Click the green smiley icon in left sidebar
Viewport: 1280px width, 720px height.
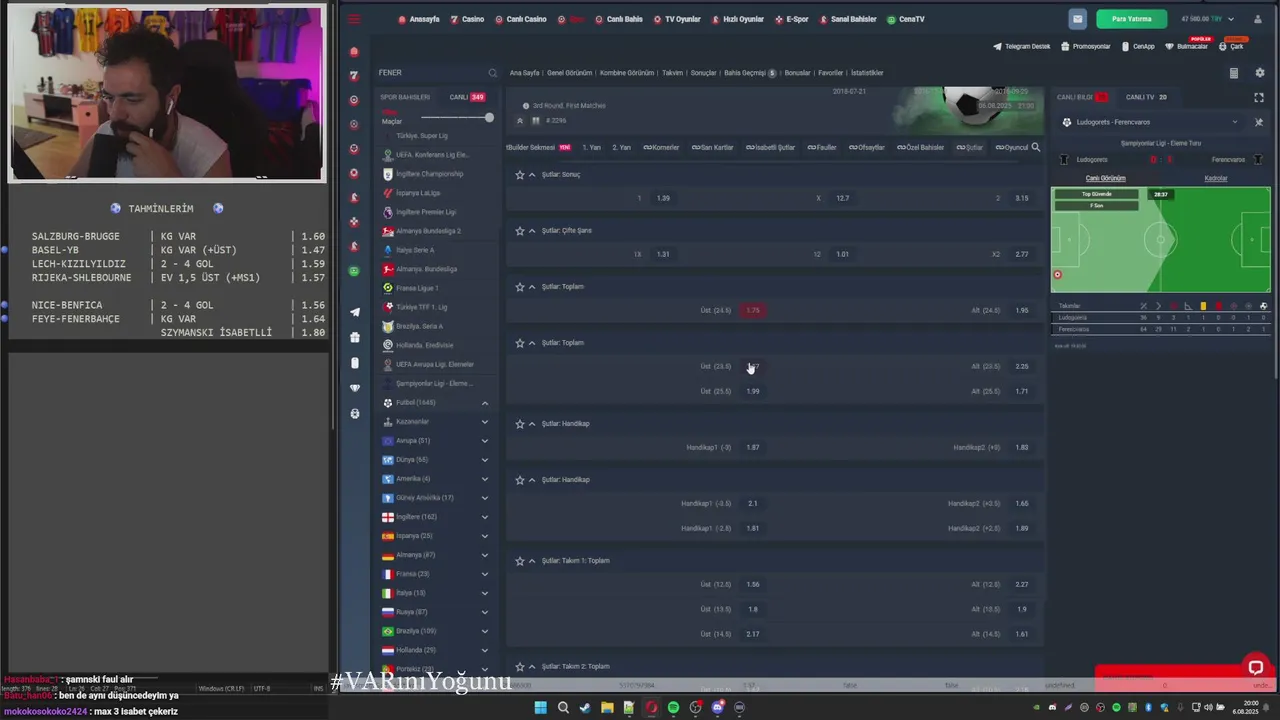354,271
